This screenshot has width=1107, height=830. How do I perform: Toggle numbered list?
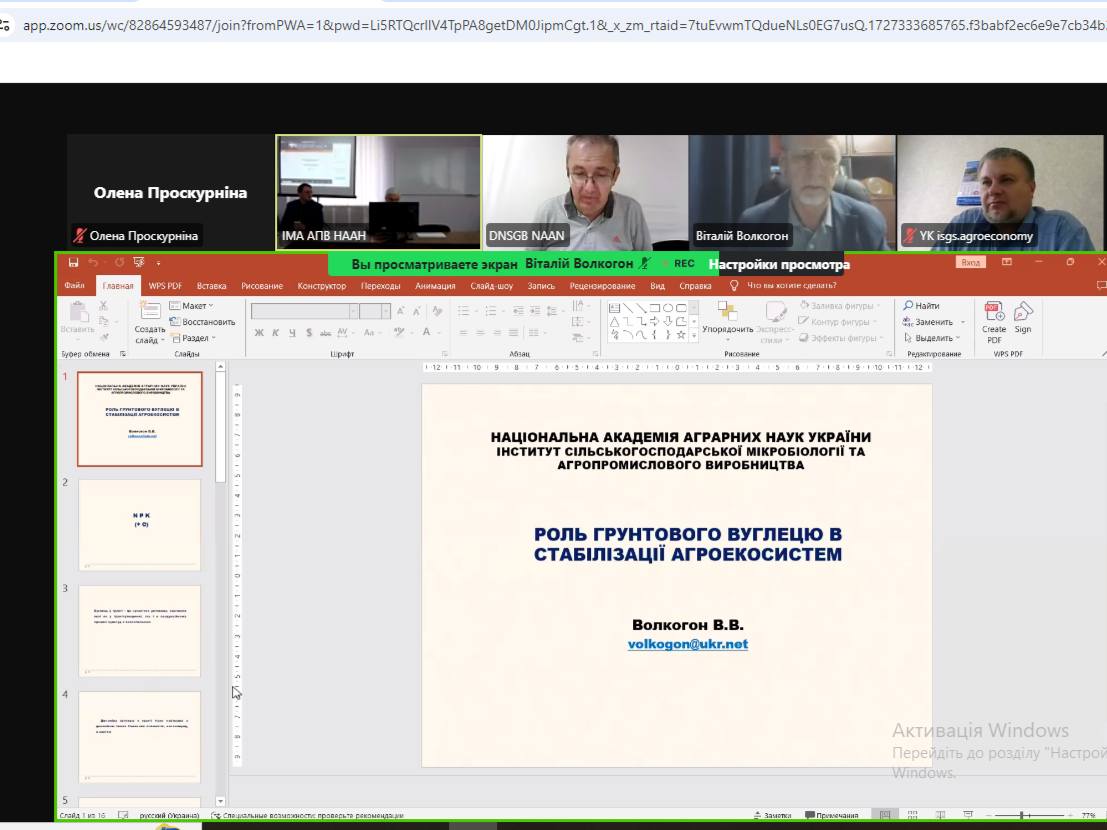[493, 311]
